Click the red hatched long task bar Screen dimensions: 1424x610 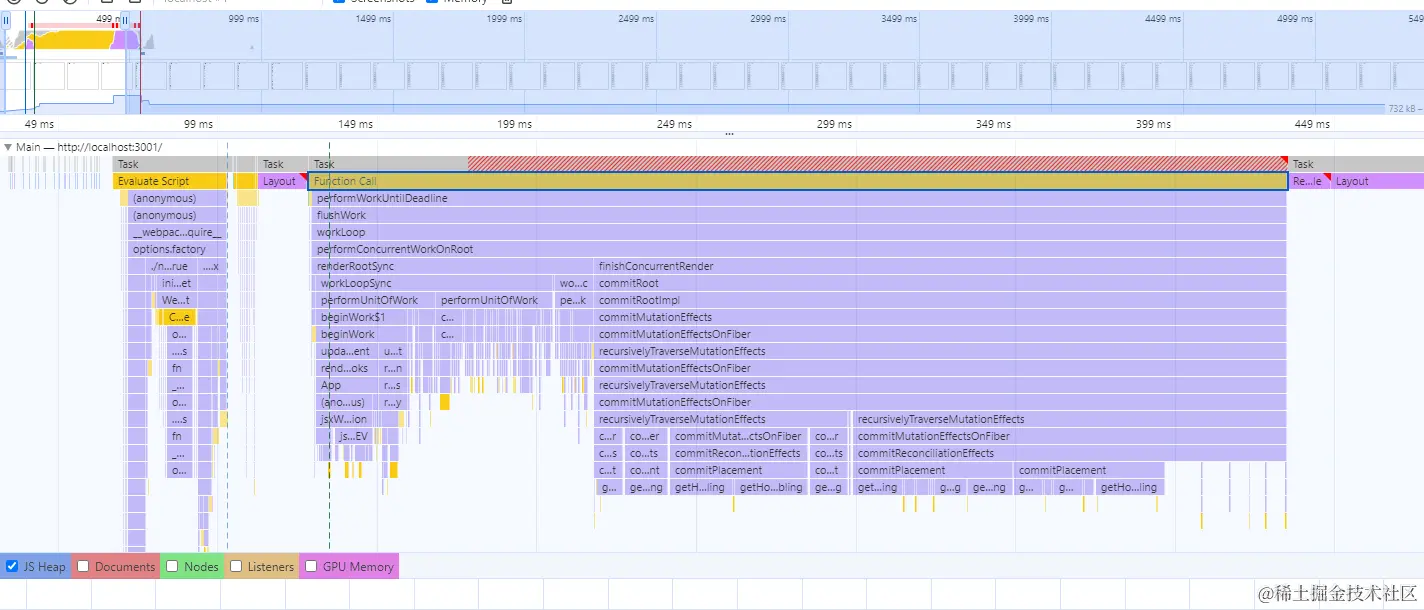point(878,164)
